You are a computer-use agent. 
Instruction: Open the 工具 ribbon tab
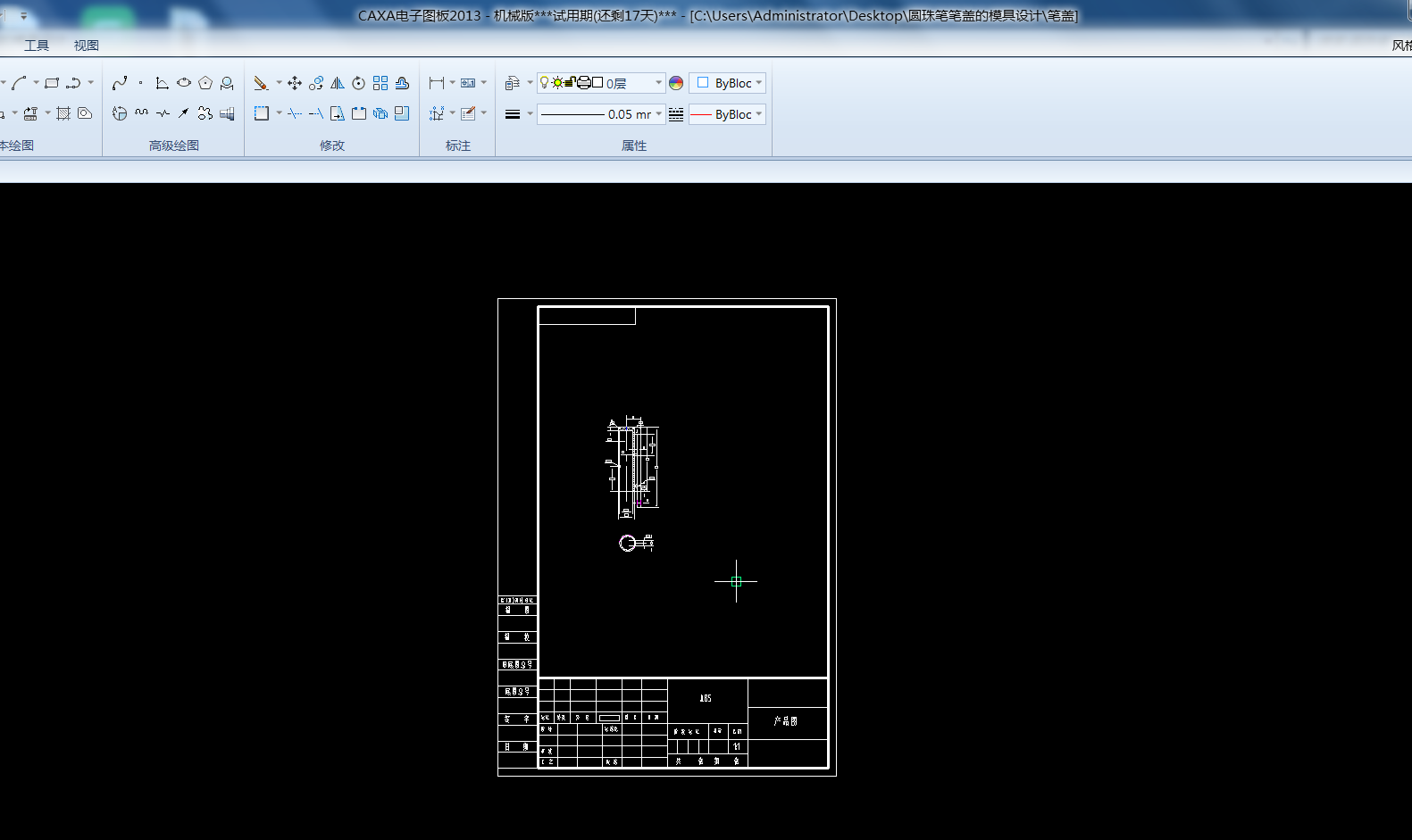click(37, 46)
